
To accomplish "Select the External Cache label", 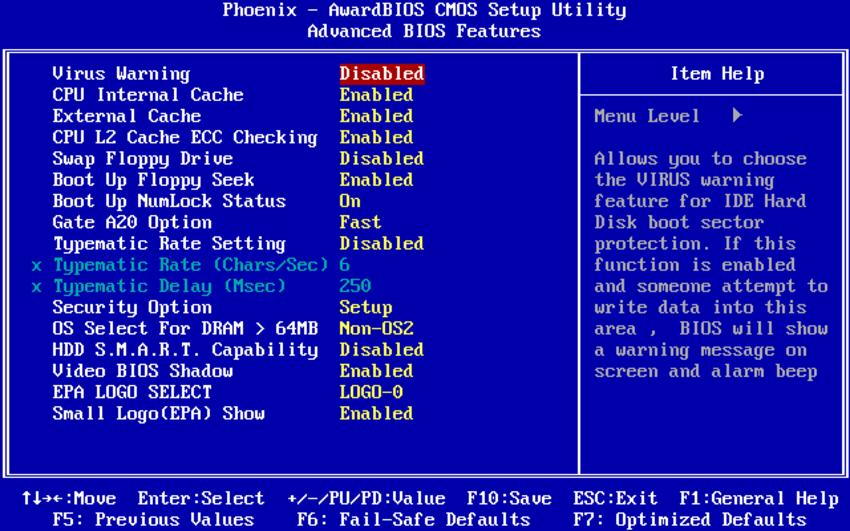I will point(126,116).
